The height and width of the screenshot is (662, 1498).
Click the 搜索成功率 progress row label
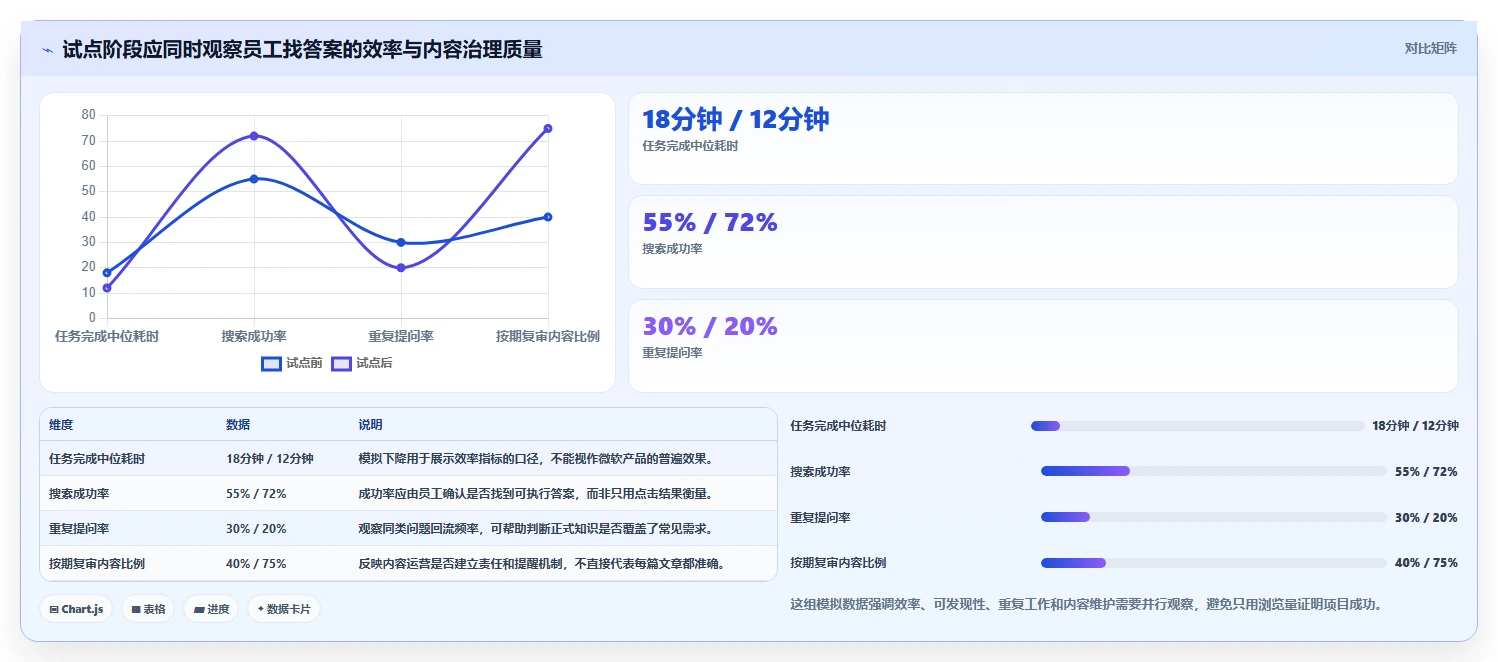pyautogui.click(x=820, y=472)
